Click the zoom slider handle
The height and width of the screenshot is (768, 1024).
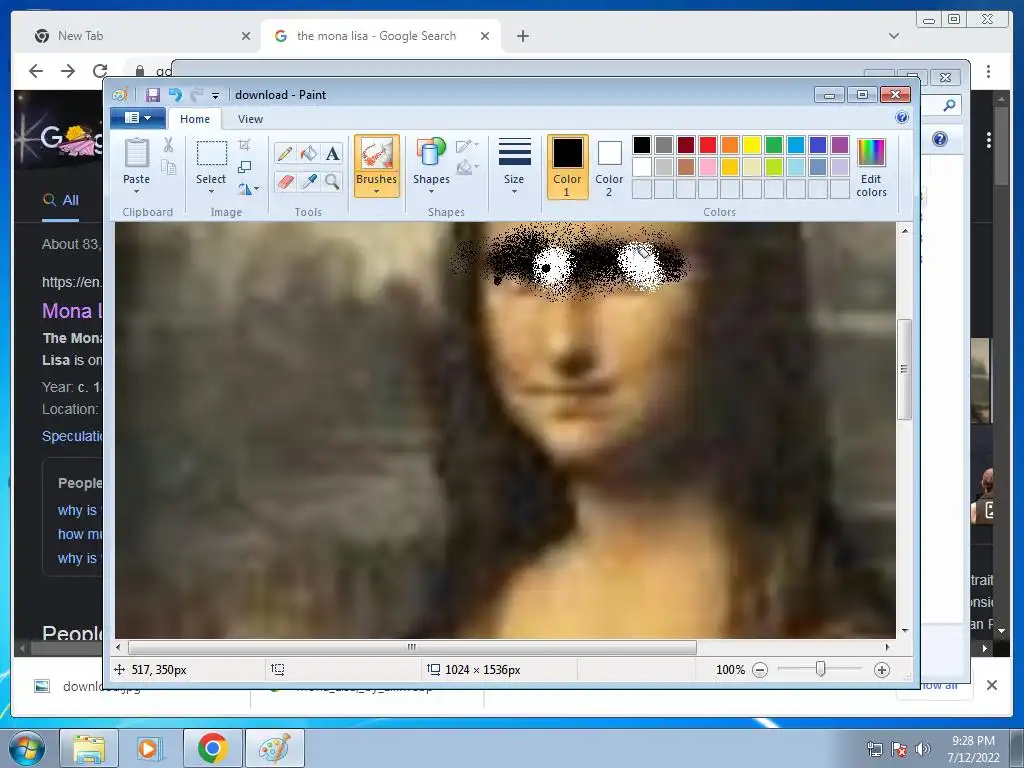point(821,669)
